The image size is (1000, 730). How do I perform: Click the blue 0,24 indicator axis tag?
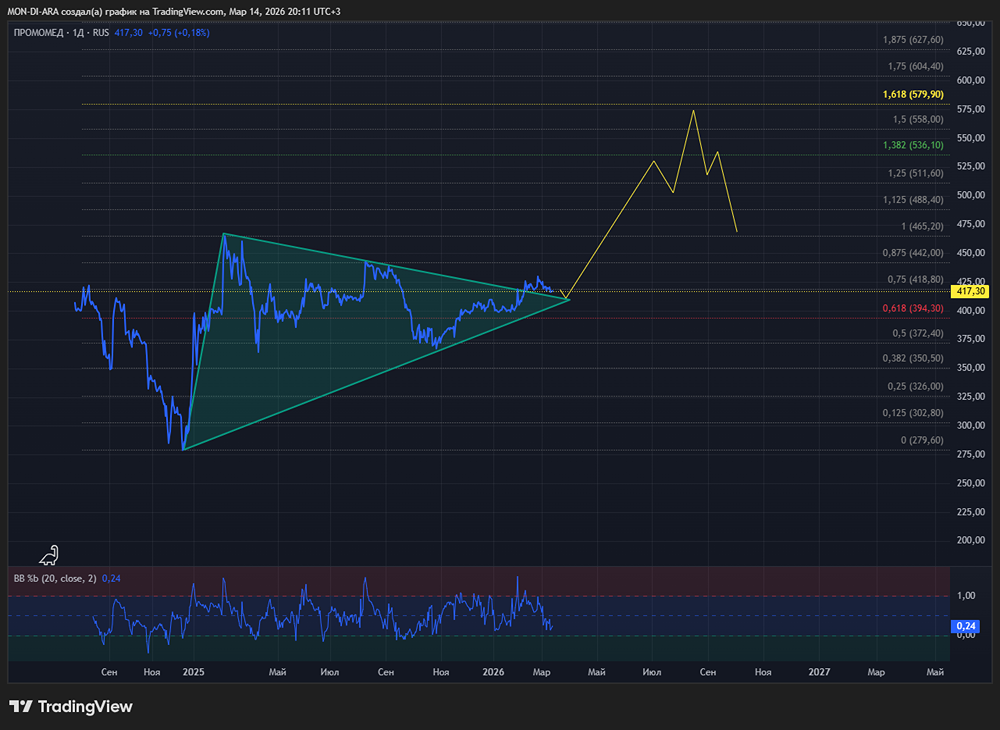coord(966,626)
